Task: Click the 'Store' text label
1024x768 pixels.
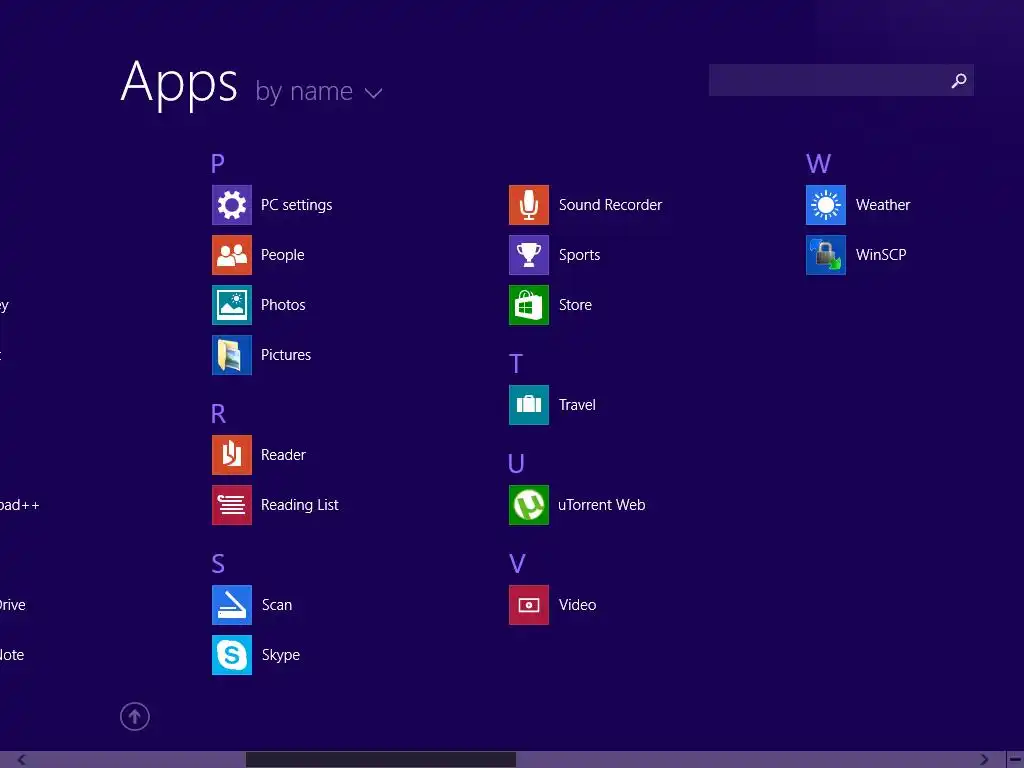Action: click(575, 305)
